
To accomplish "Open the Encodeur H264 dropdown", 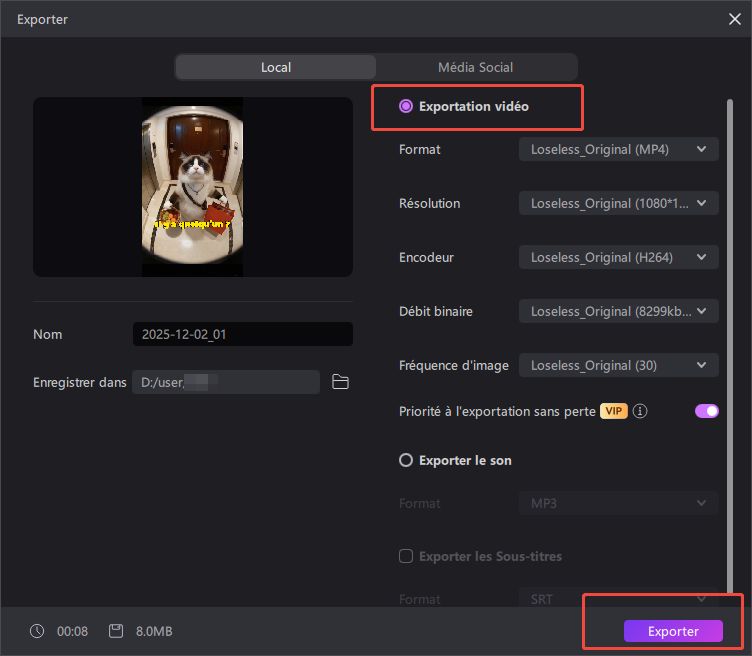I will pyautogui.click(x=618, y=257).
